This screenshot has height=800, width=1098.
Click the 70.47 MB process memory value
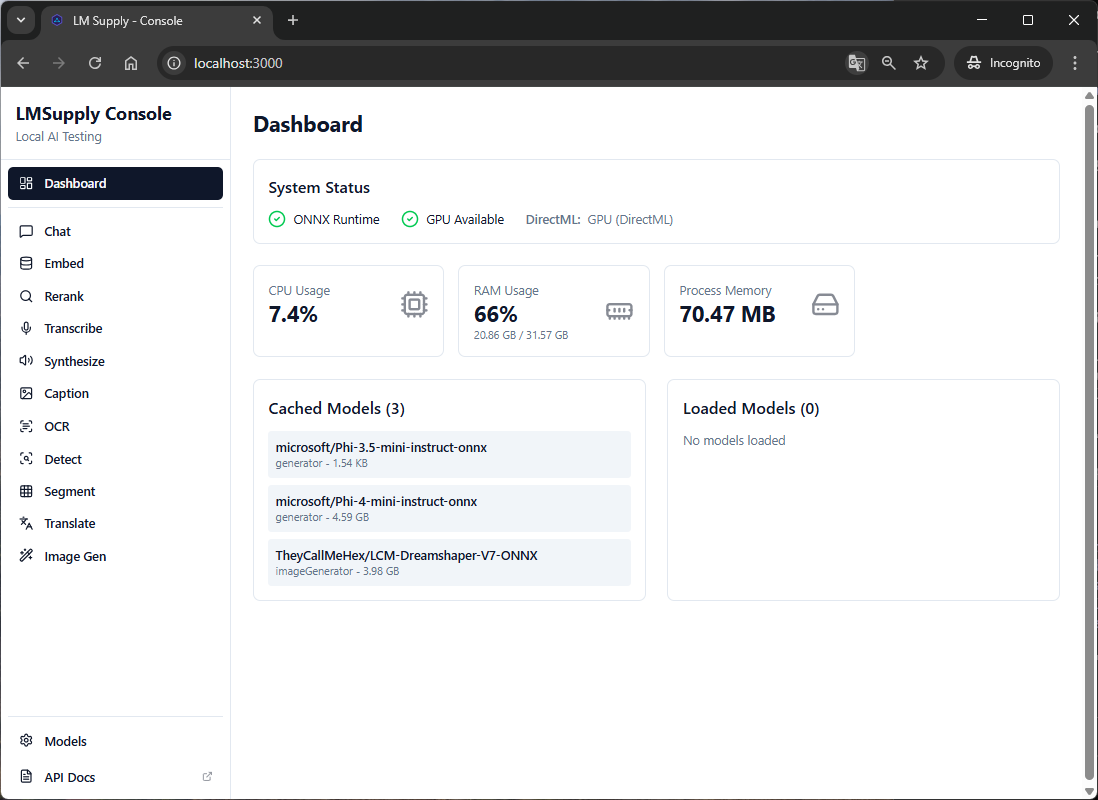(728, 315)
